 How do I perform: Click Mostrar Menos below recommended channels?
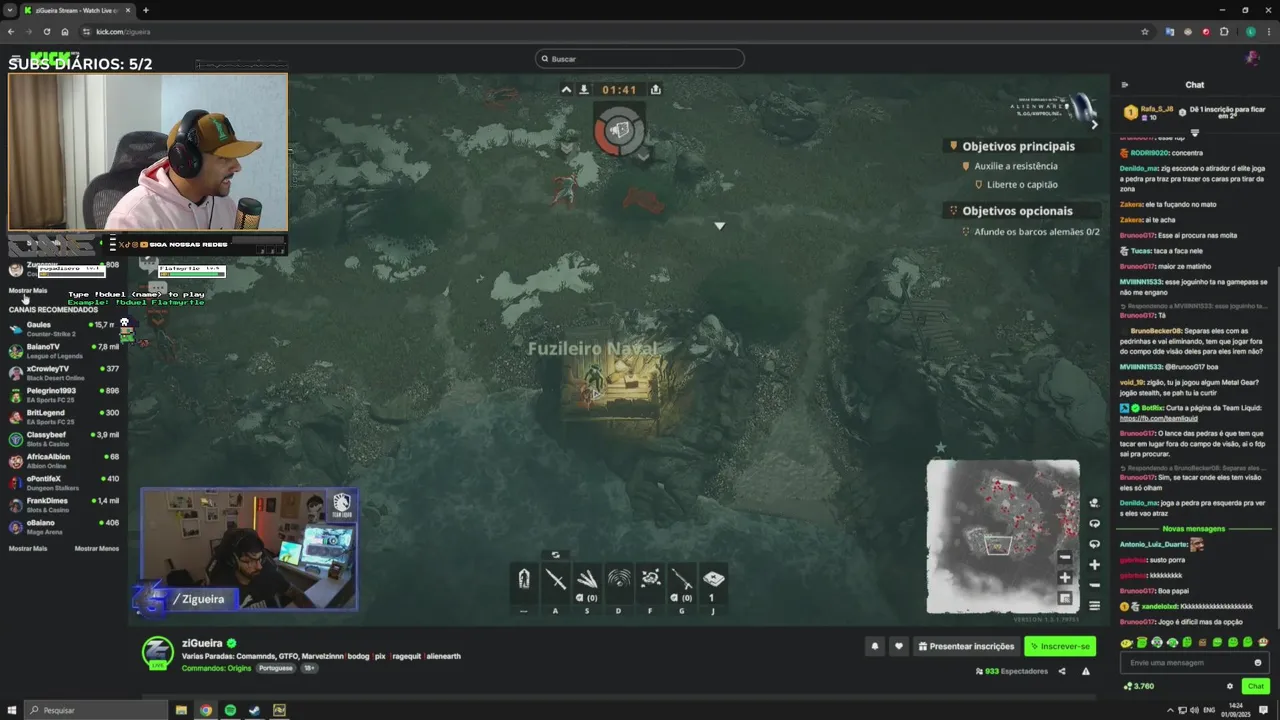coord(96,549)
